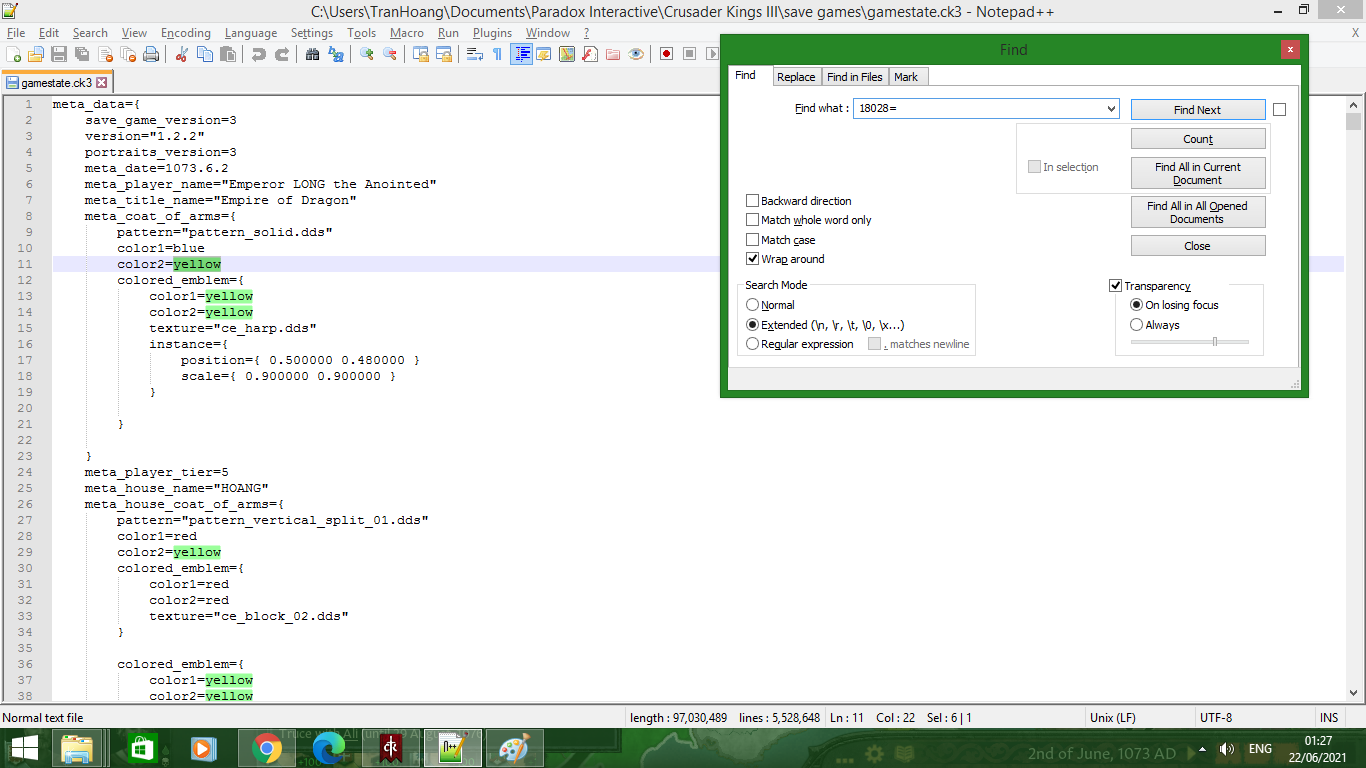Click Find All in All Opened Documents
Screen dimensions: 1366x768
1198,212
